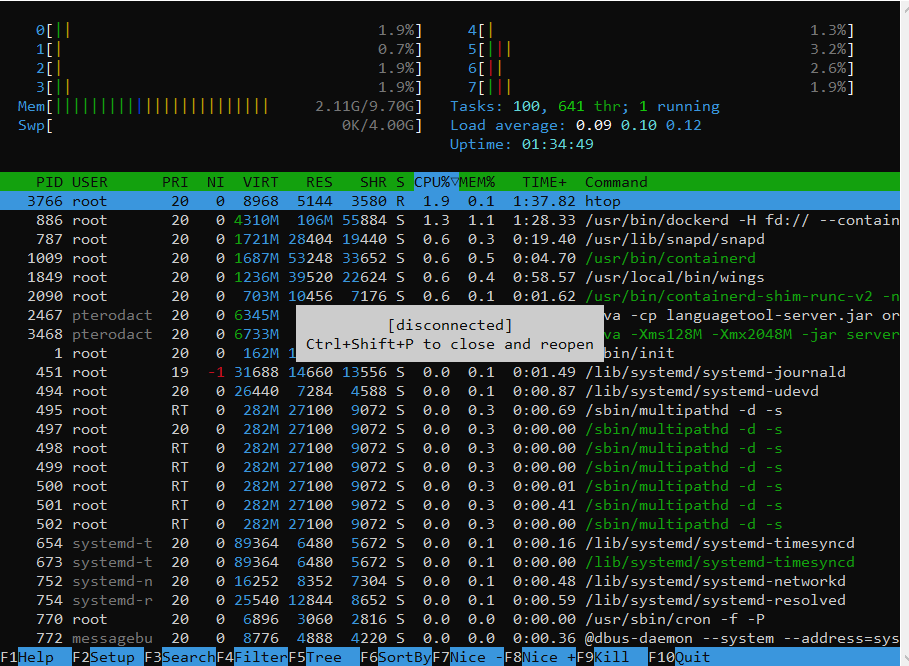Toggle the CPU% sort direction header

(436, 182)
